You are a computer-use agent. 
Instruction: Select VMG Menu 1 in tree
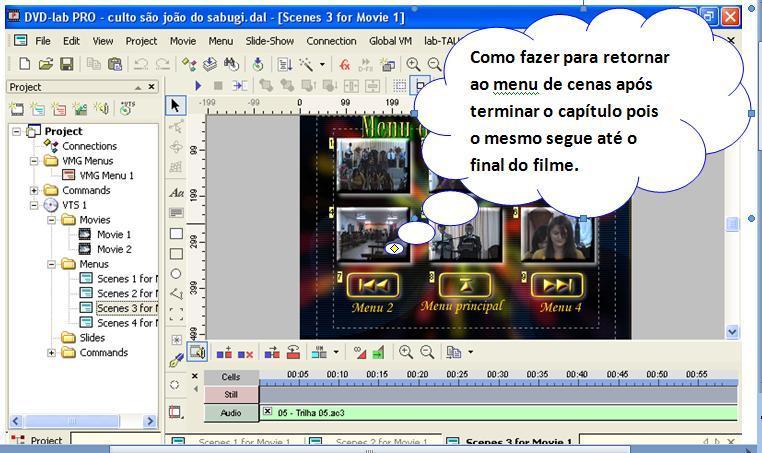click(x=106, y=175)
